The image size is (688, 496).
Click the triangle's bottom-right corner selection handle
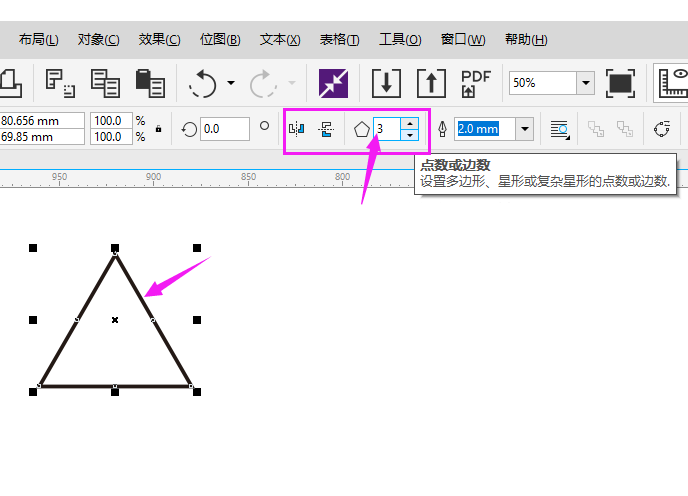[197, 392]
